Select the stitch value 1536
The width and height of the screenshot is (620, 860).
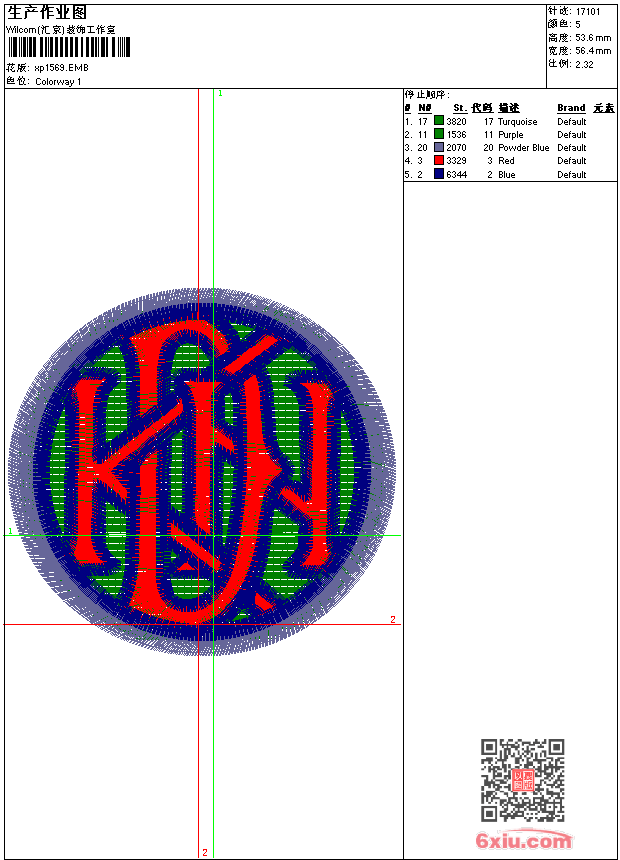(x=456, y=135)
